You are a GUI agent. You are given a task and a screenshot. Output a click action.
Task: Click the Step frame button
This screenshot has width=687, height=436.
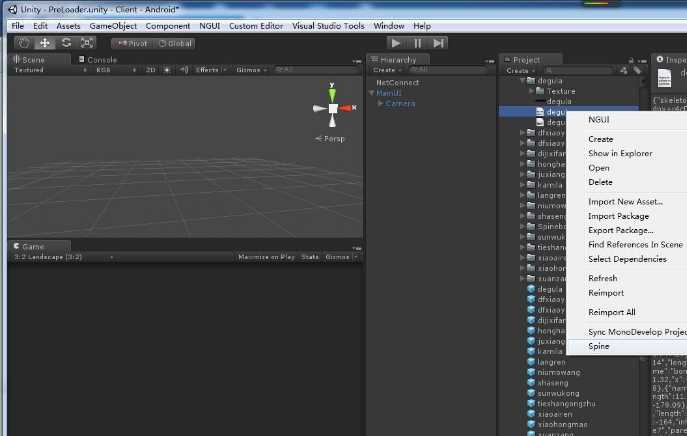point(438,43)
